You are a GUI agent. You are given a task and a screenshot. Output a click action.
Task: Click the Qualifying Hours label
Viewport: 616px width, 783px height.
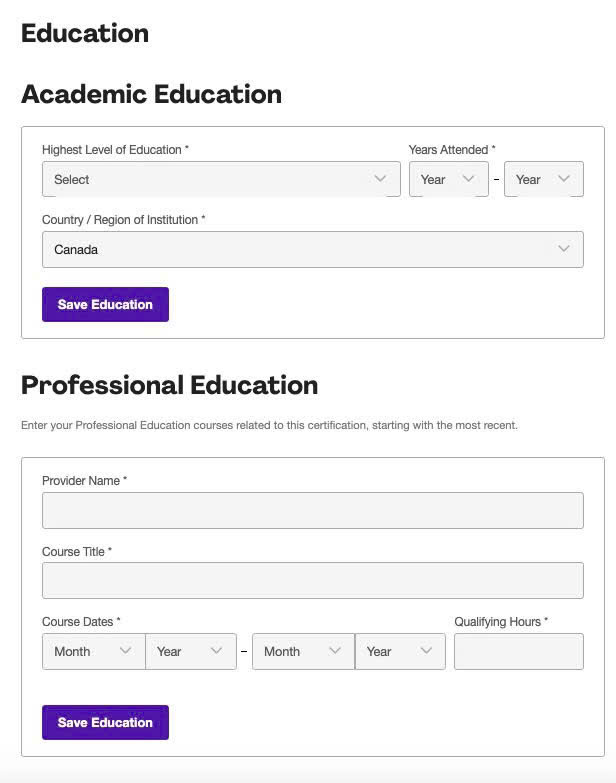[x=500, y=622]
